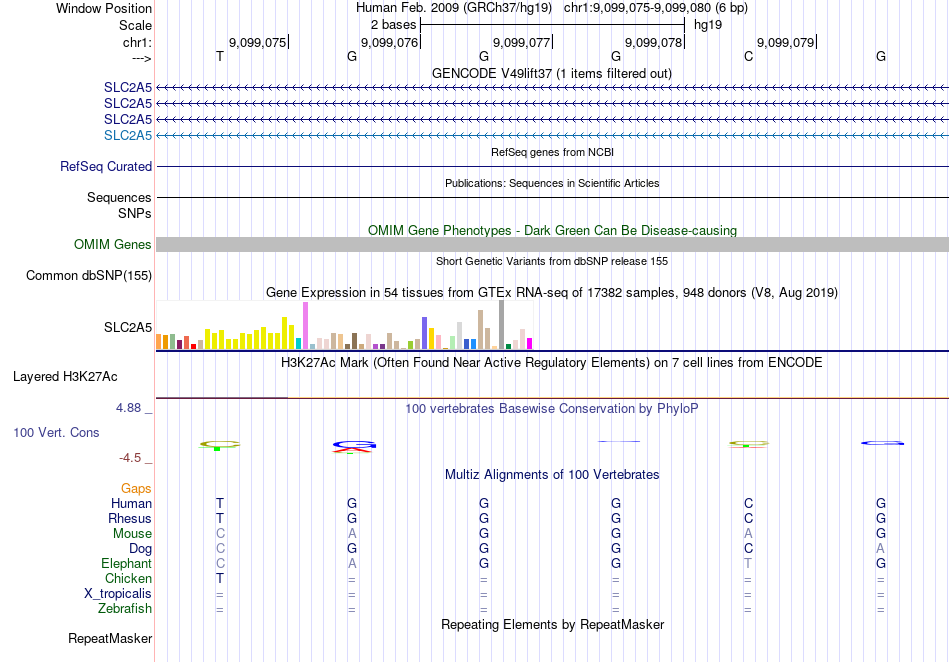Click the gray OMIM Genes item bar
Viewport: 950px width, 662px height.
[552, 244]
